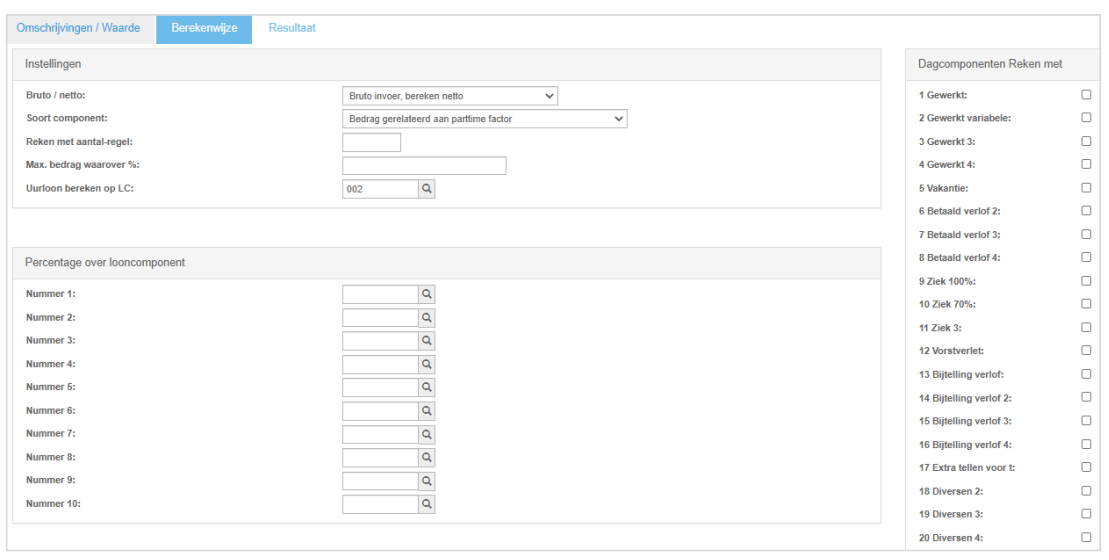Open lookup for Uurloon bereken op LC
The width and height of the screenshot is (1109, 560).
pos(426,189)
